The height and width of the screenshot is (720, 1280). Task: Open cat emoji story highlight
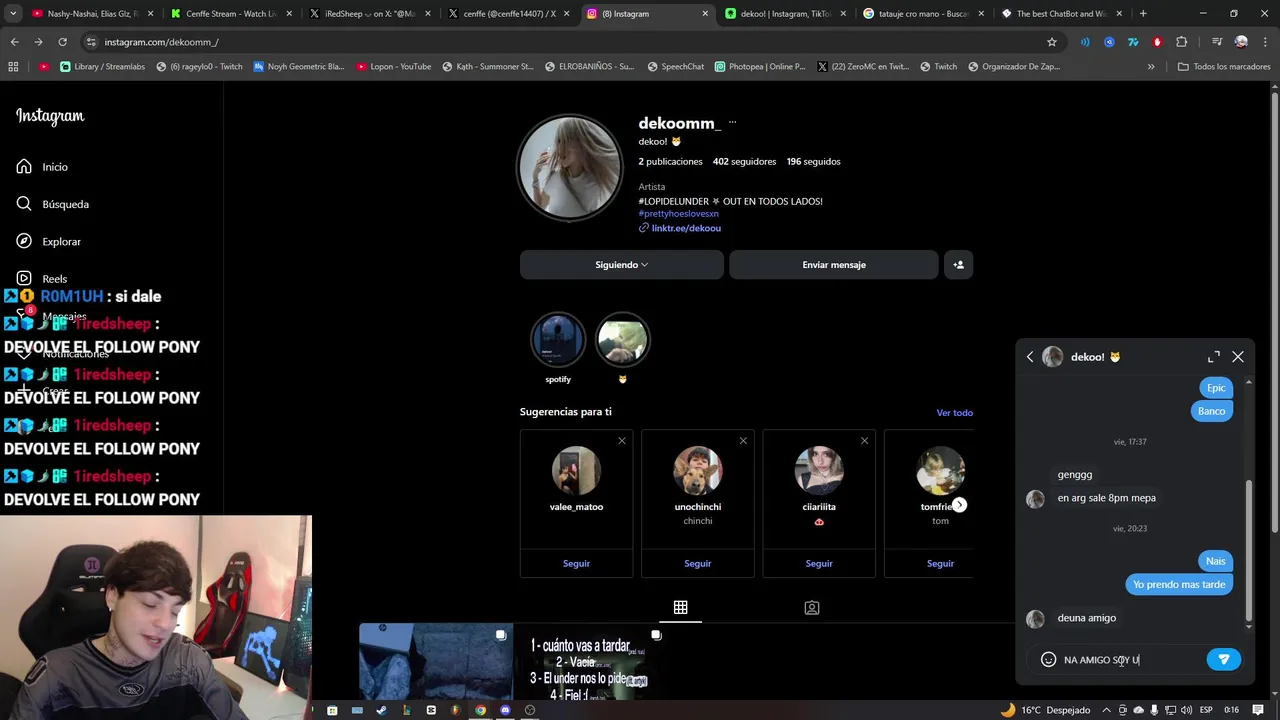[622, 340]
